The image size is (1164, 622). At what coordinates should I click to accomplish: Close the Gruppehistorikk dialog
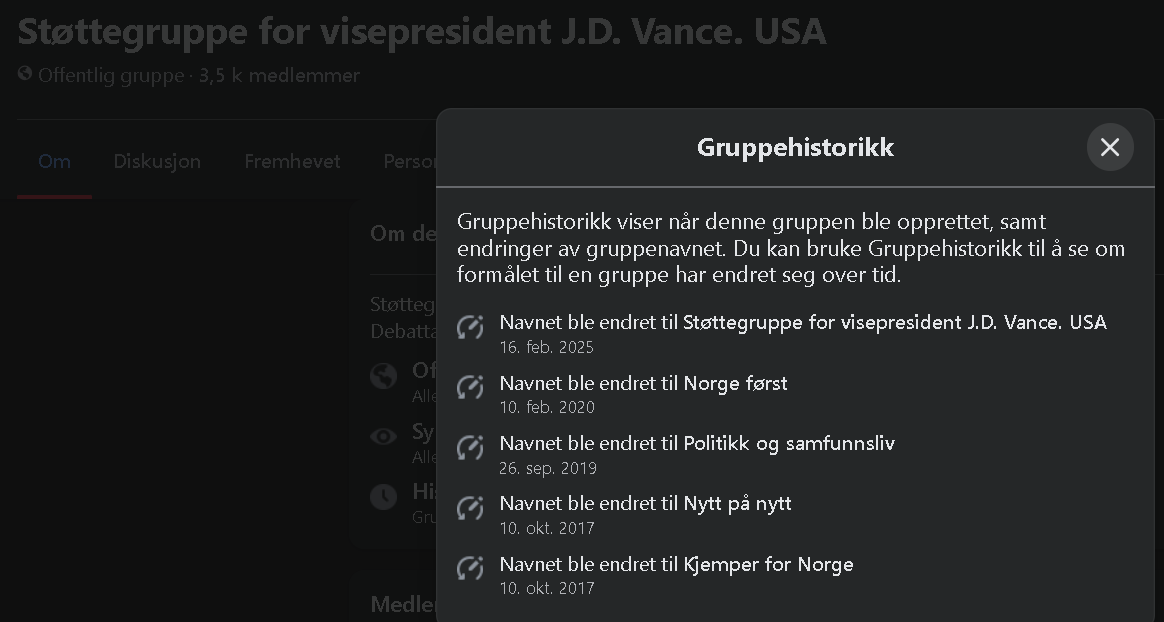tap(1110, 147)
